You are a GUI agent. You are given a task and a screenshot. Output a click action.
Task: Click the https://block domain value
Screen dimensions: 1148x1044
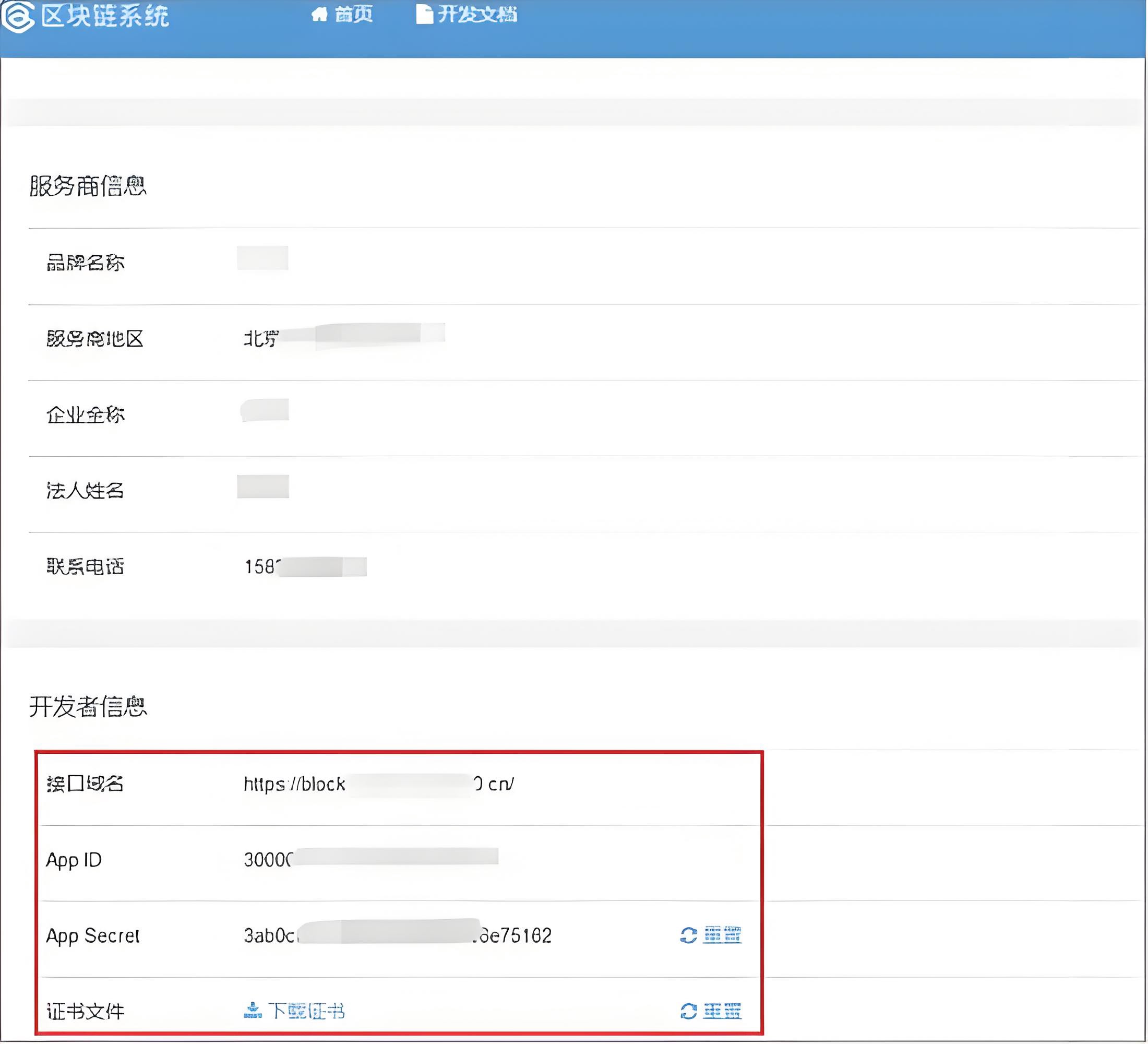(x=379, y=784)
